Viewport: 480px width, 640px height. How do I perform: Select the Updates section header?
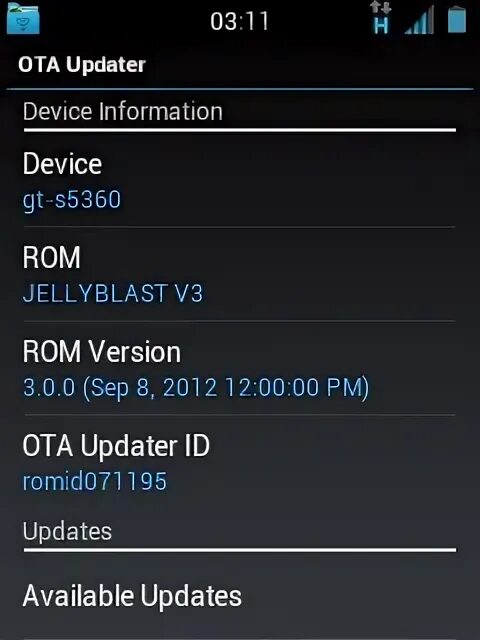67,531
